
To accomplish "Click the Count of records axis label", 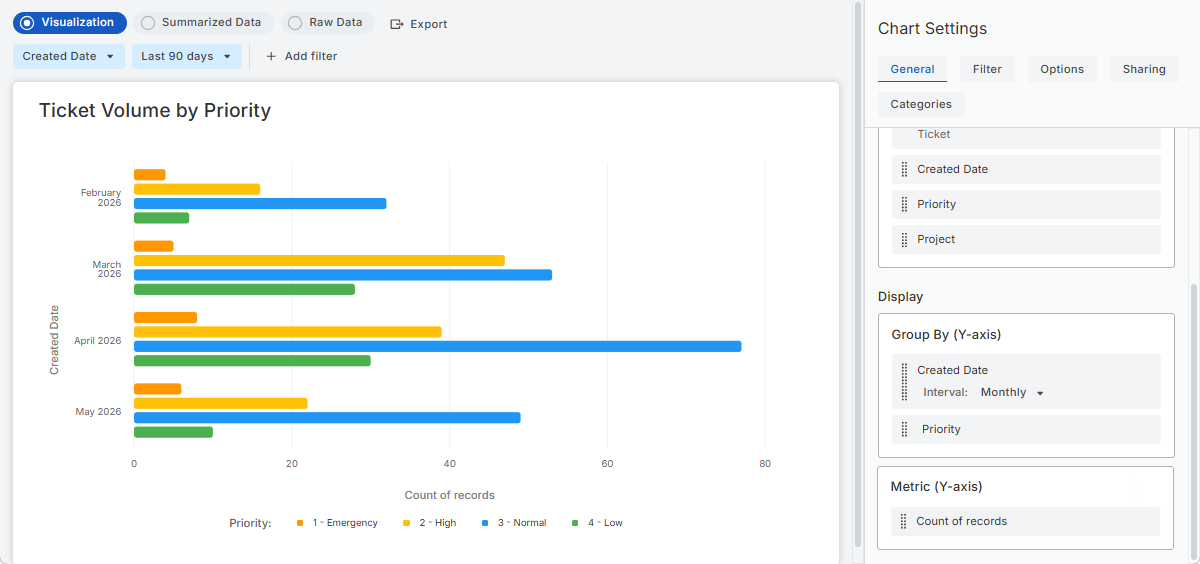I will pos(450,495).
